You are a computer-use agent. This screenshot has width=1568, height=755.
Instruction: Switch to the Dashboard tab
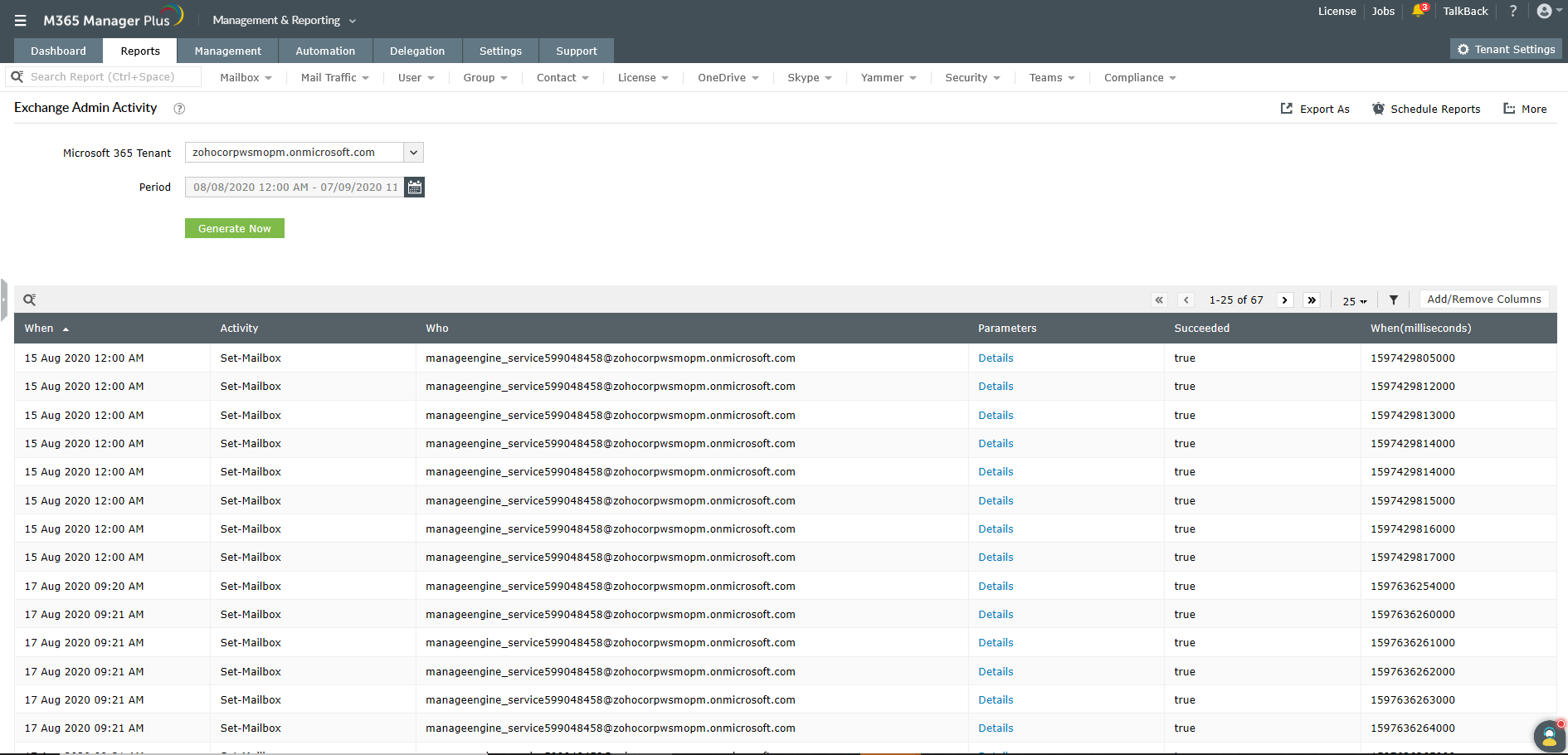tap(58, 51)
